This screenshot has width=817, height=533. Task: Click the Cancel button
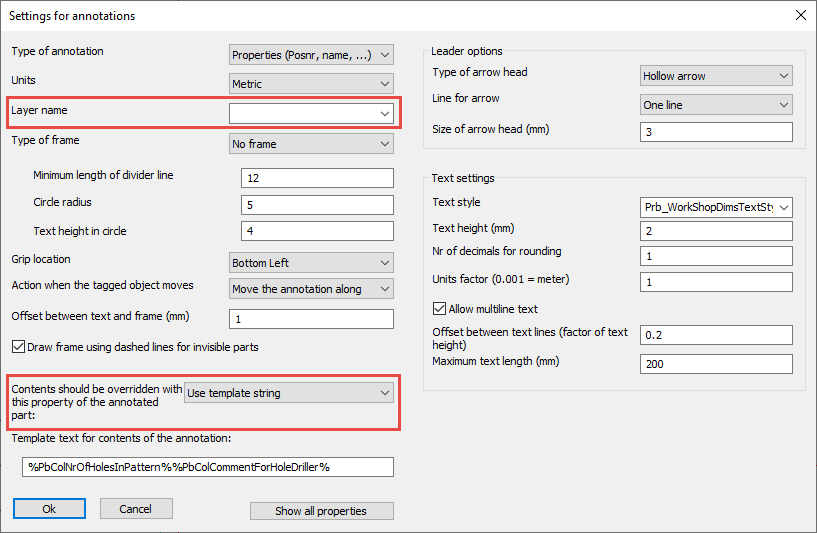(136, 509)
